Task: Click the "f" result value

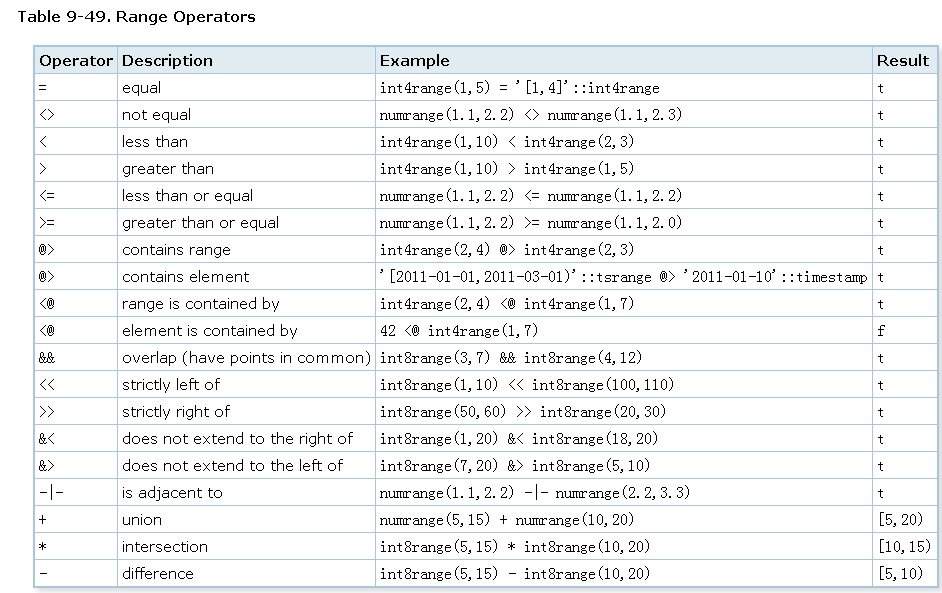Action: 881,330
